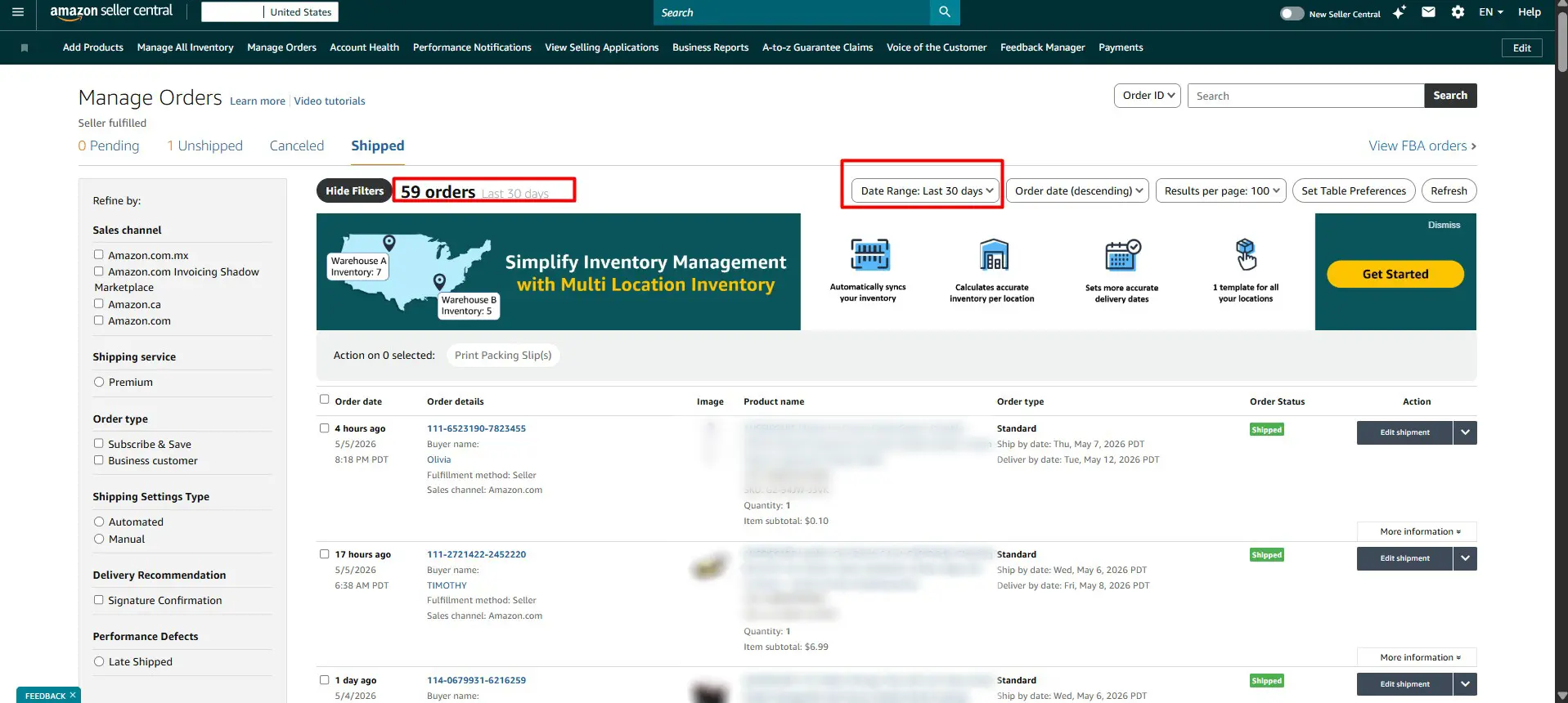The height and width of the screenshot is (703, 1568).
Task: Click the Hide Filters button
Action: click(x=354, y=190)
